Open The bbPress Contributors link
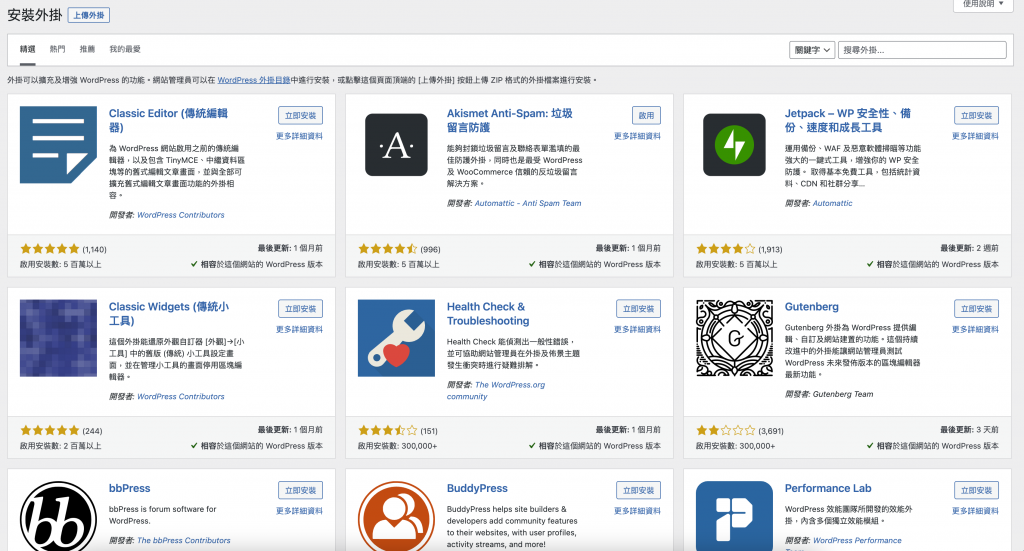Viewport: 1024px width, 551px height. coord(184,541)
